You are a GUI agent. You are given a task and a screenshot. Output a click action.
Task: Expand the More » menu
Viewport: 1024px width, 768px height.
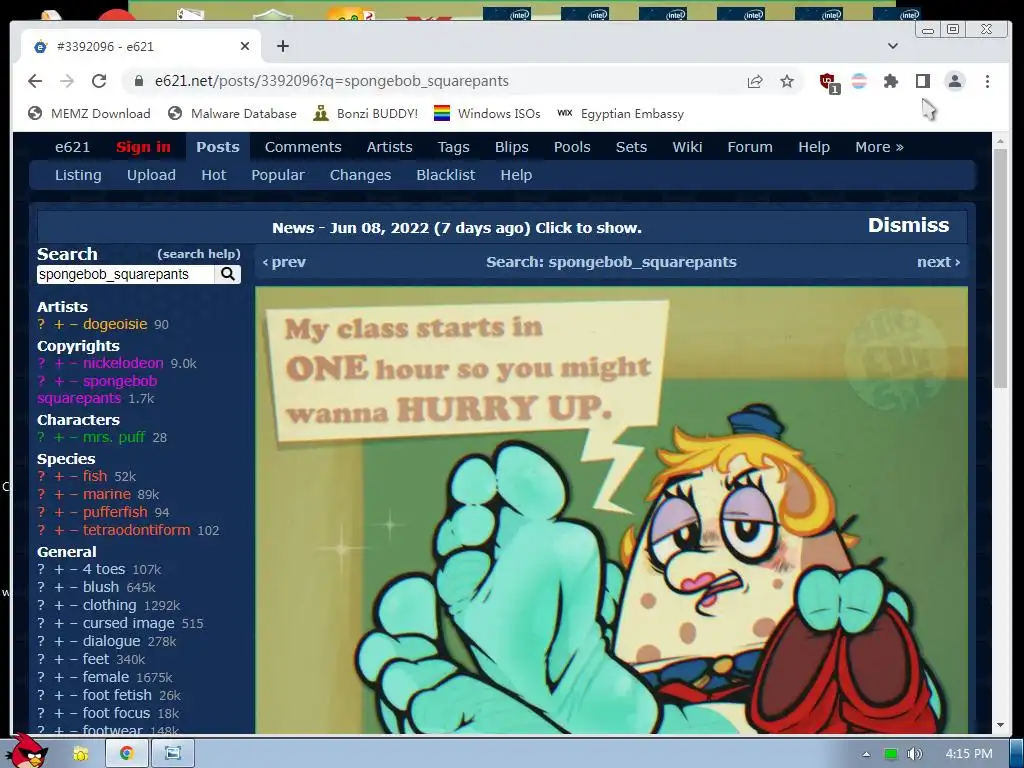(879, 147)
